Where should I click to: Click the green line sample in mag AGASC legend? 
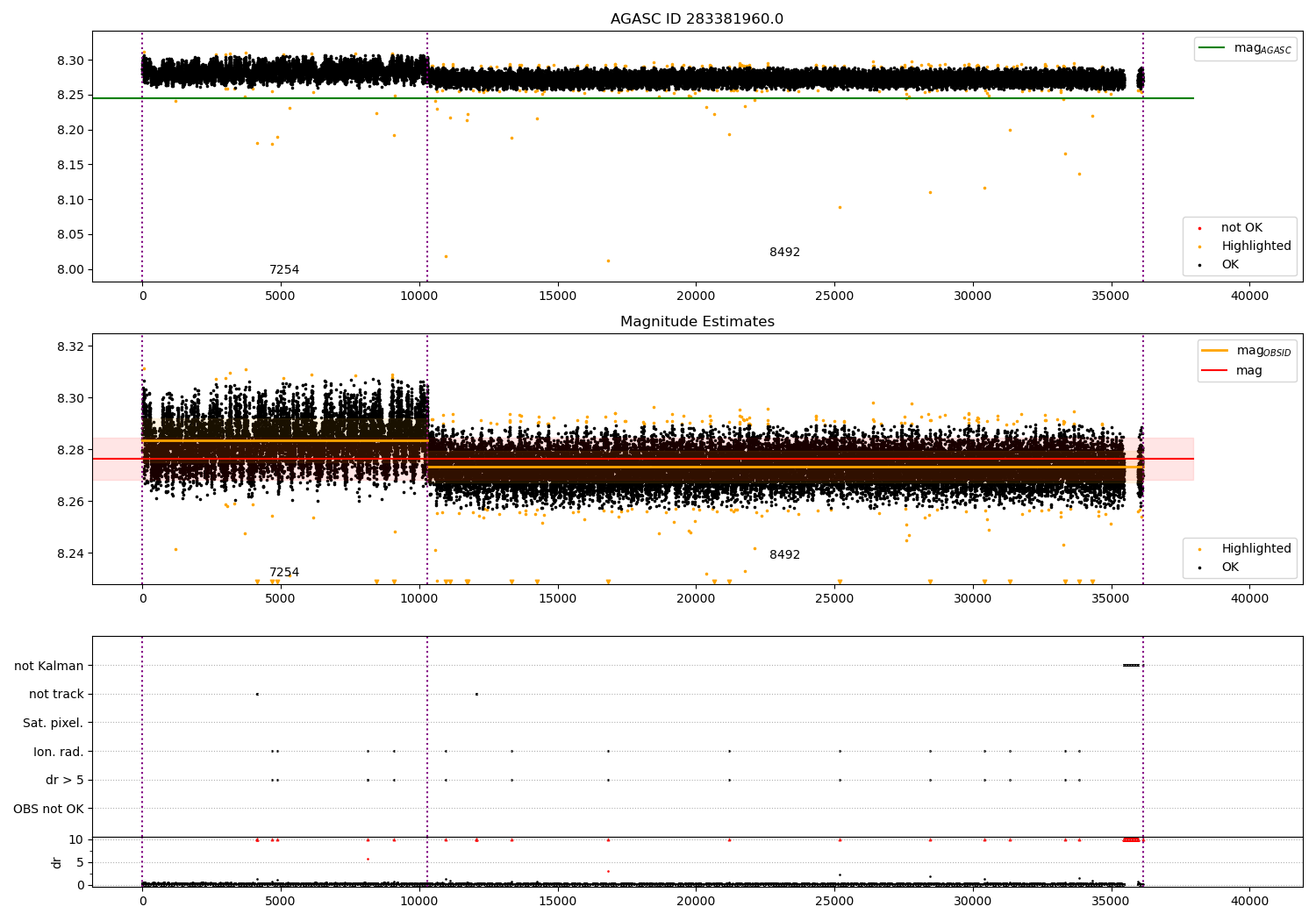pos(1212,48)
